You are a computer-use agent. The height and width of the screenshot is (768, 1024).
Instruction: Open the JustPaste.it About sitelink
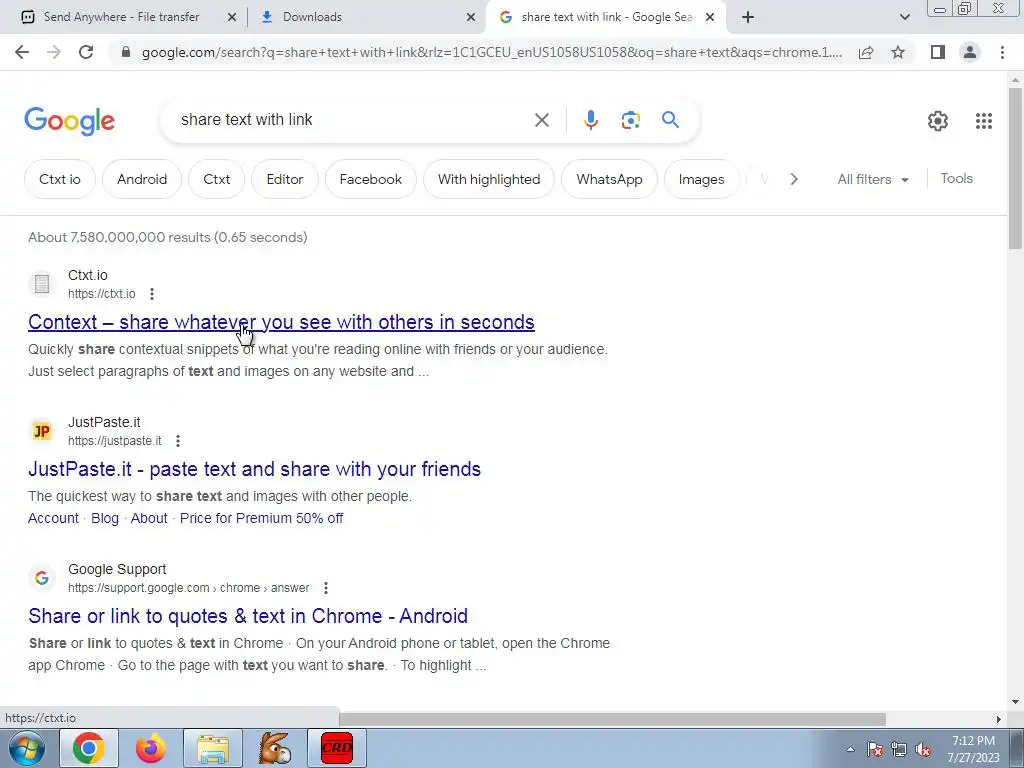(149, 518)
